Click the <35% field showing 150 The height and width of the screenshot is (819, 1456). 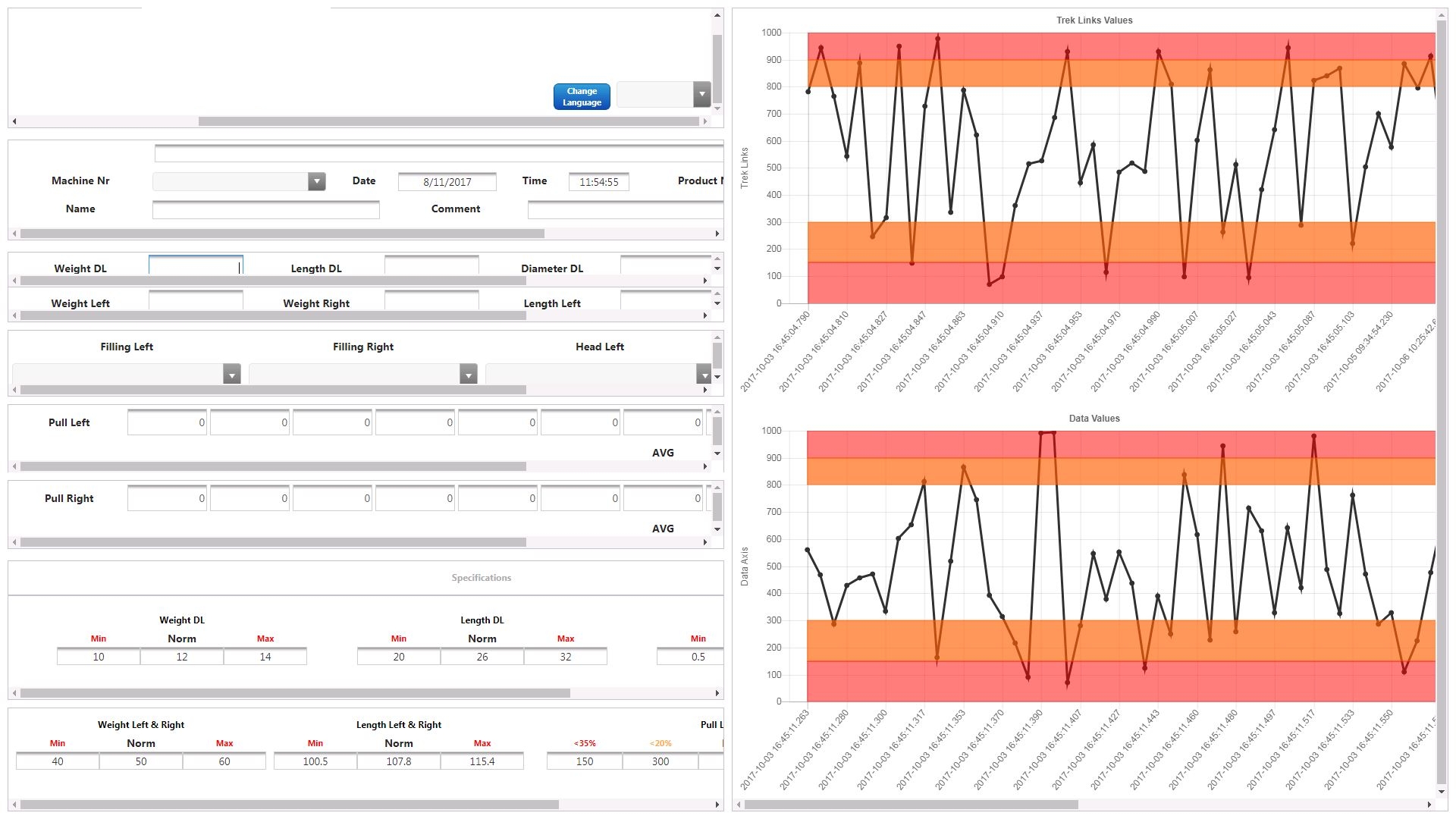pos(585,761)
